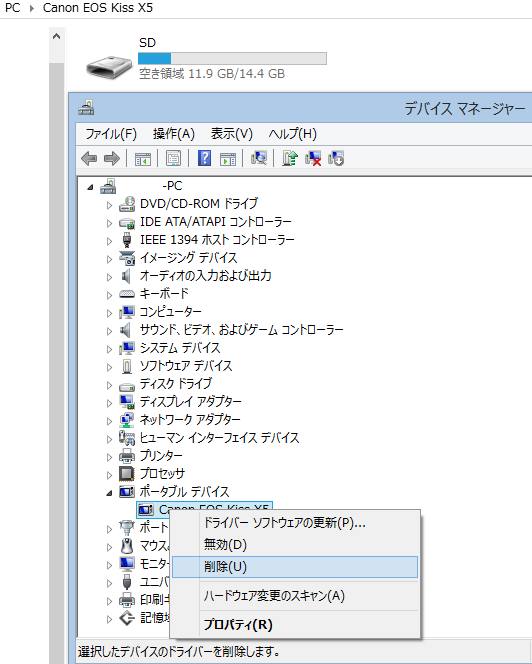The height and width of the screenshot is (664, 532).
Task: Click the SD capacity usage bar
Action: pos(232,58)
